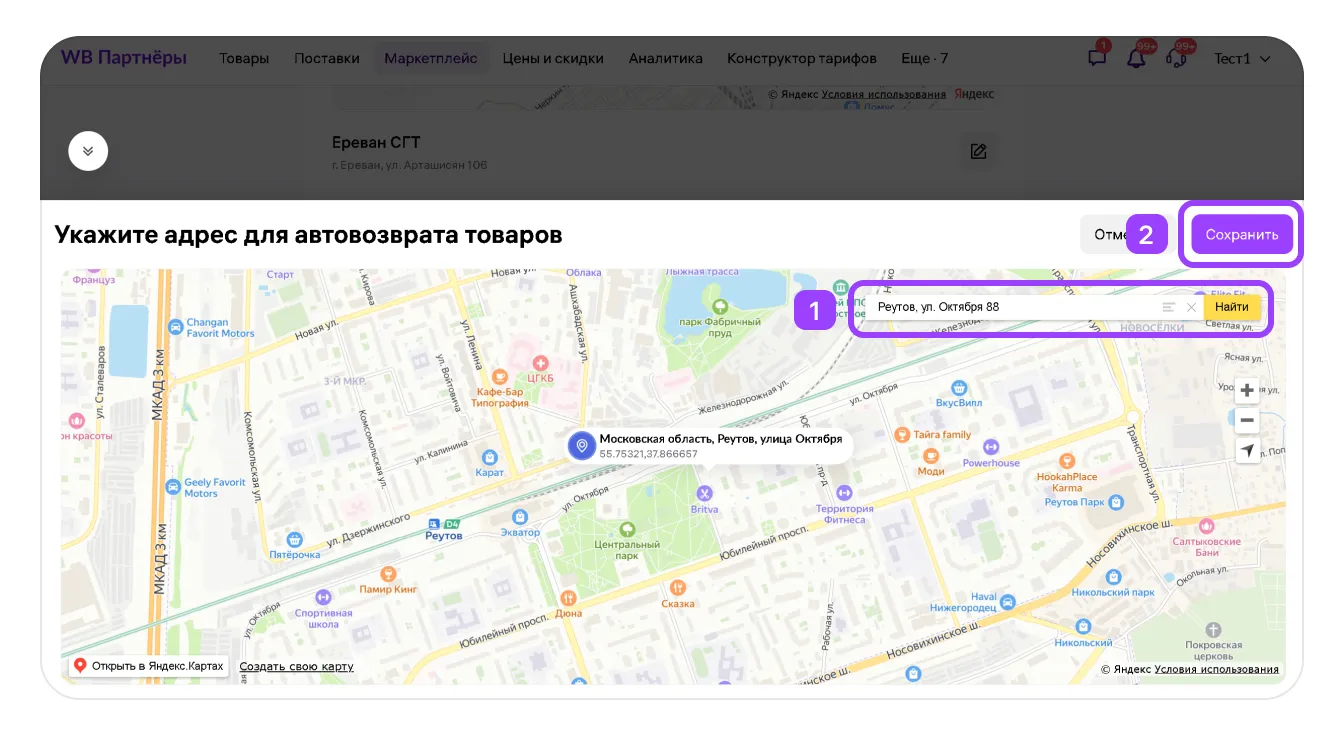Click the edit icon for Ереван СГТ
The width and height of the screenshot is (1344, 736).
pyautogui.click(x=978, y=152)
